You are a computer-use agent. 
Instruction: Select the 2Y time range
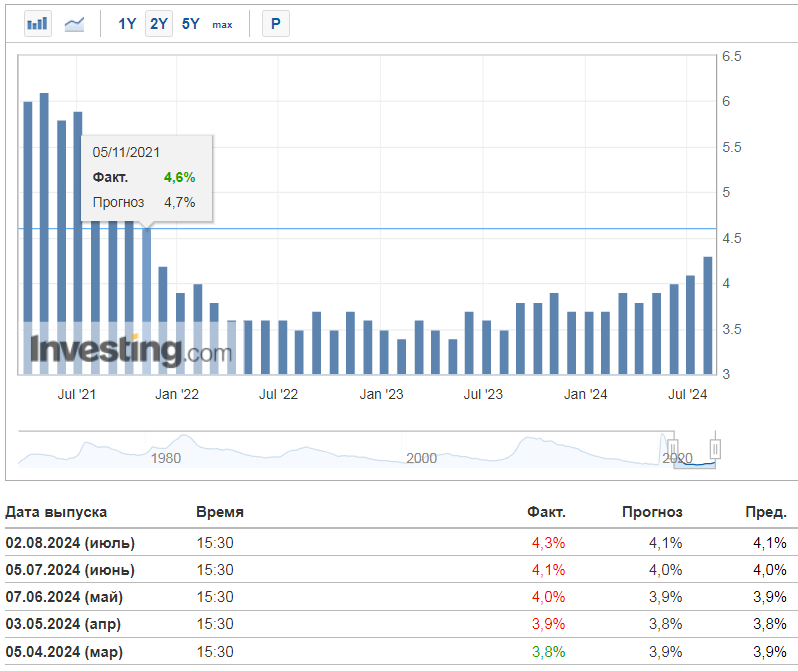point(158,24)
